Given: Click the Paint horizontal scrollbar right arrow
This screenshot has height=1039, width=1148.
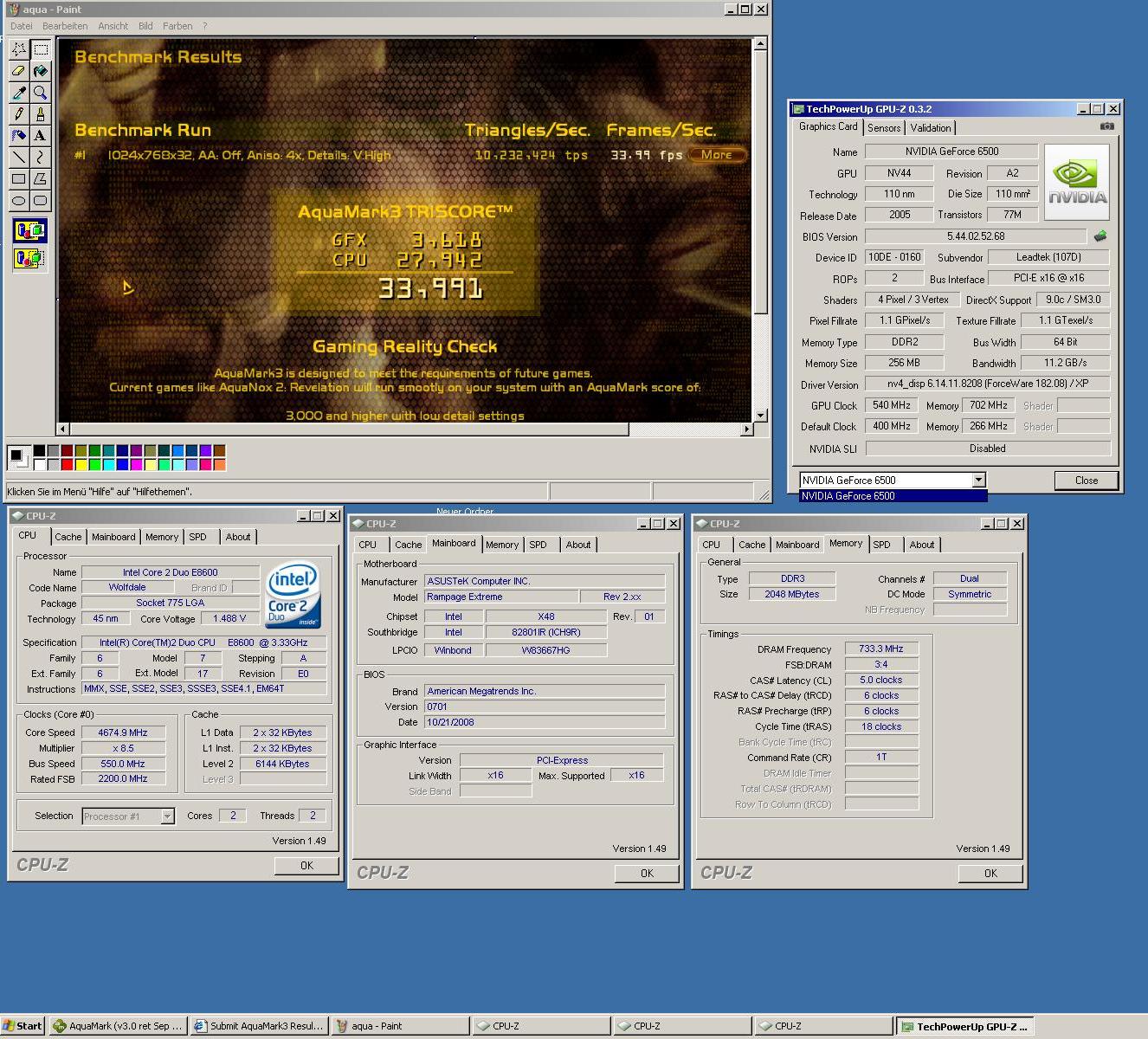Looking at the screenshot, I should tap(746, 429).
